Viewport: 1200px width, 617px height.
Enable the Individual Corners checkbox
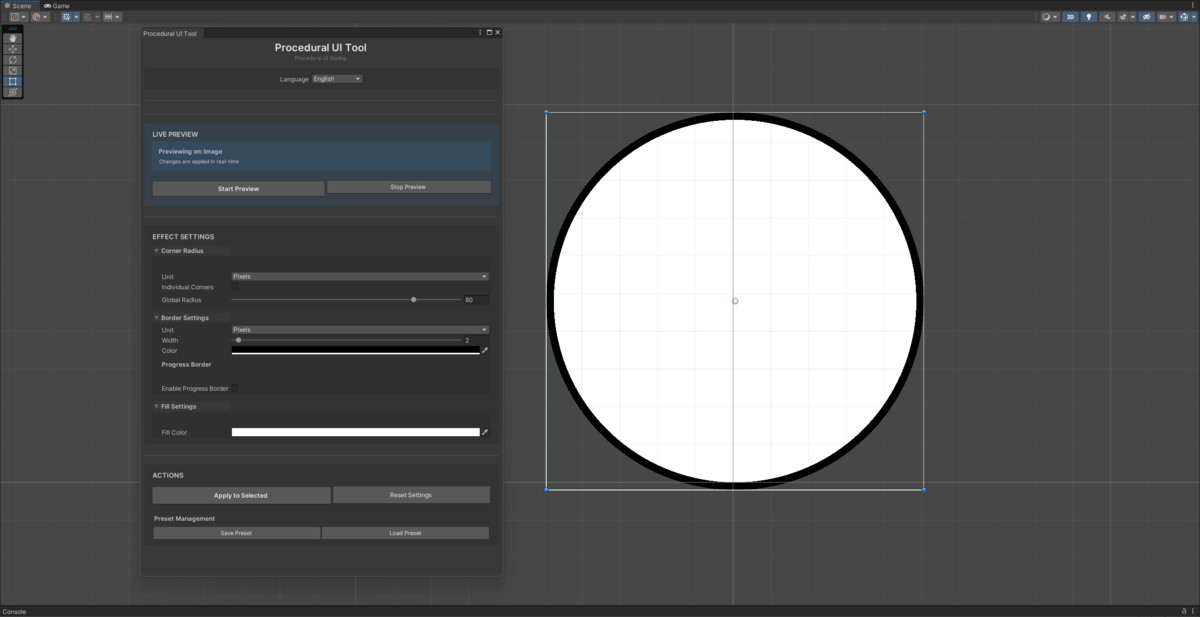click(x=236, y=287)
